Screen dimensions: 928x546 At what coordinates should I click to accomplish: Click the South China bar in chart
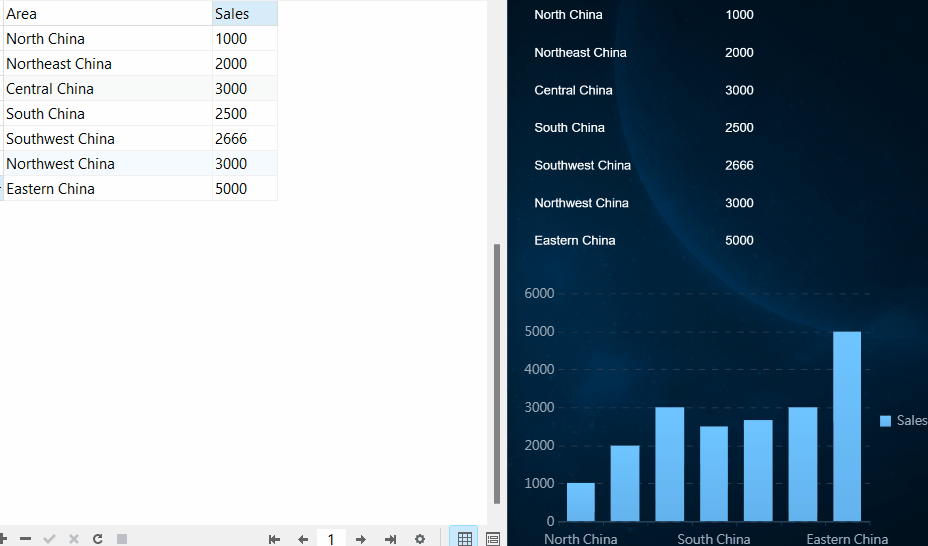click(714, 474)
